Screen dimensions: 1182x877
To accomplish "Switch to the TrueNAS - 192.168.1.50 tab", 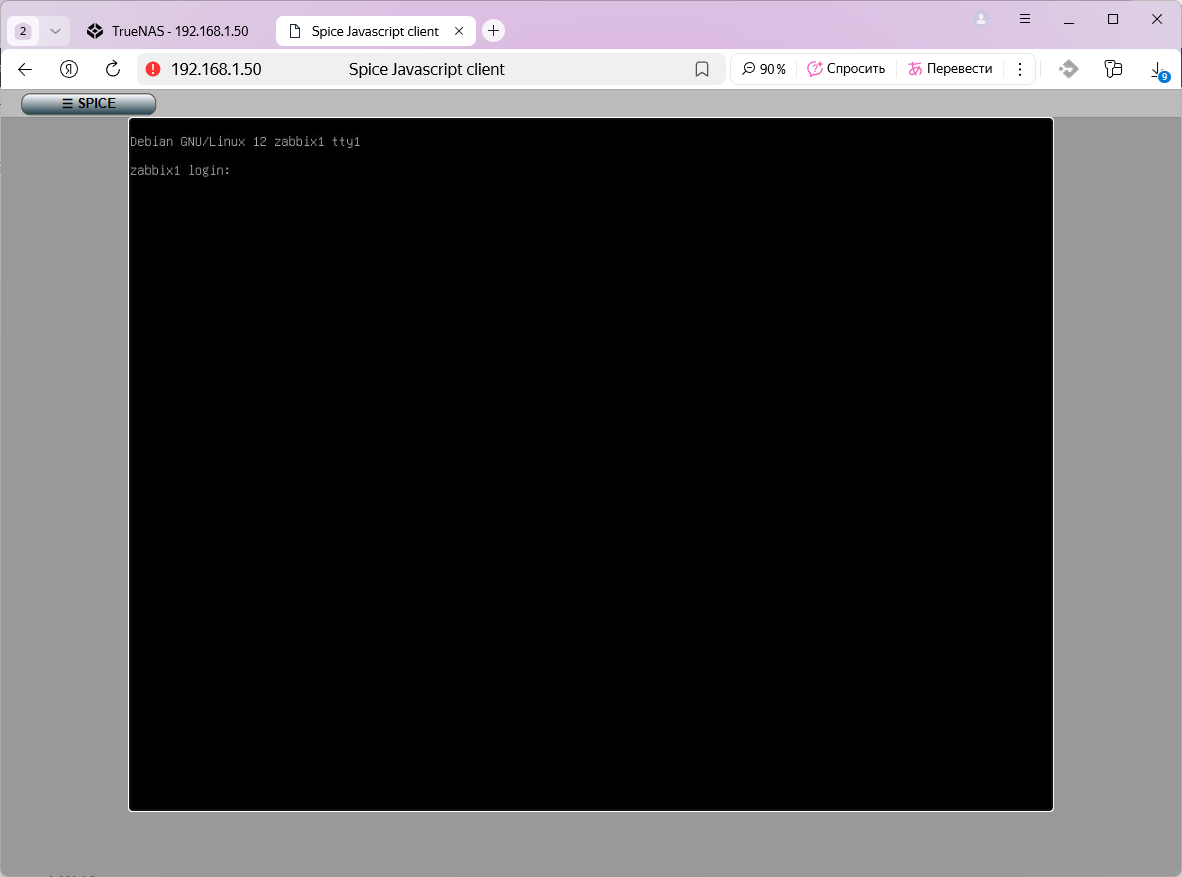I will (167, 31).
